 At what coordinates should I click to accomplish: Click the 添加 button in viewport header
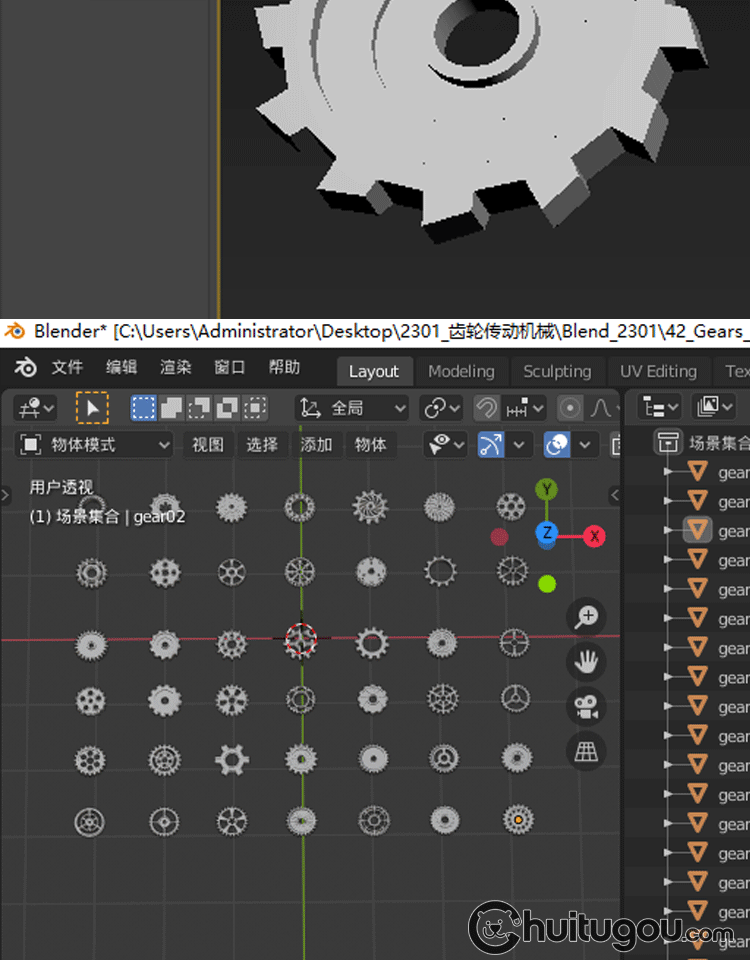[316, 444]
